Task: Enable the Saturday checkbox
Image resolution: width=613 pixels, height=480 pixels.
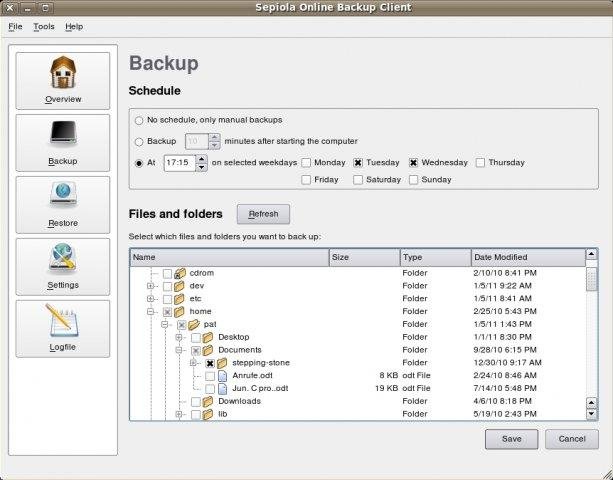Action: 358,180
